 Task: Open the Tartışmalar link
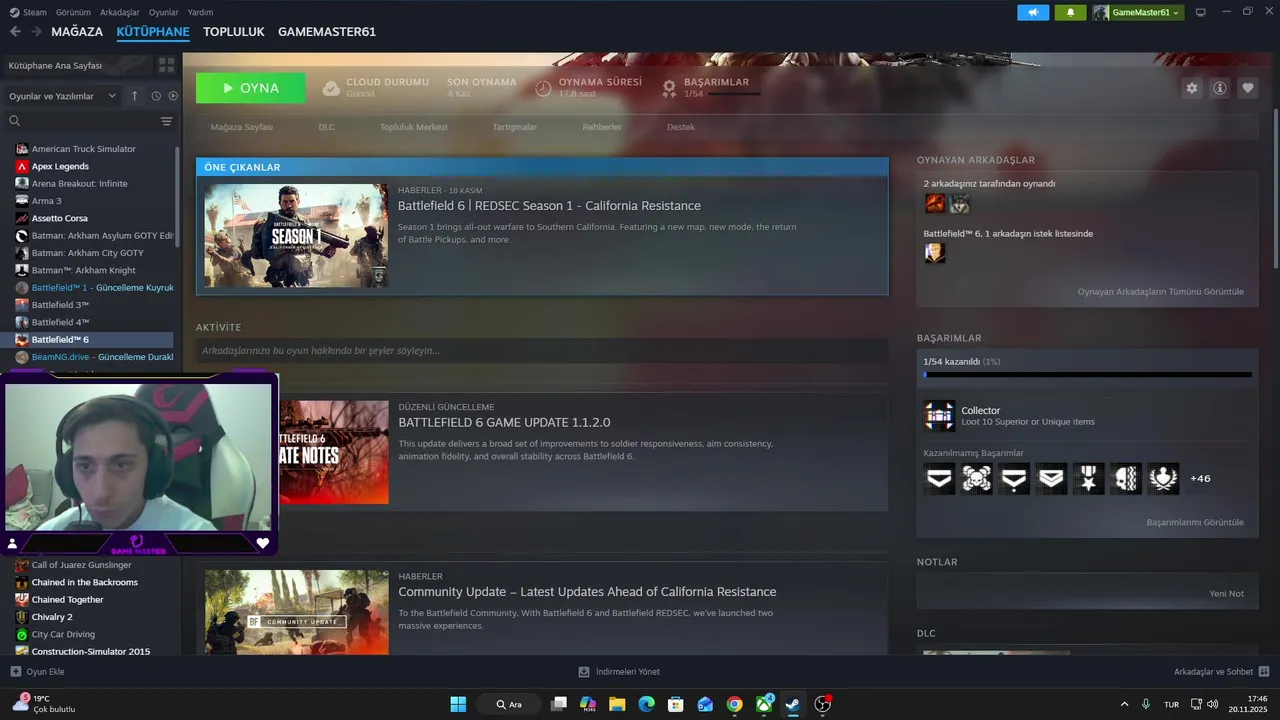tap(515, 127)
